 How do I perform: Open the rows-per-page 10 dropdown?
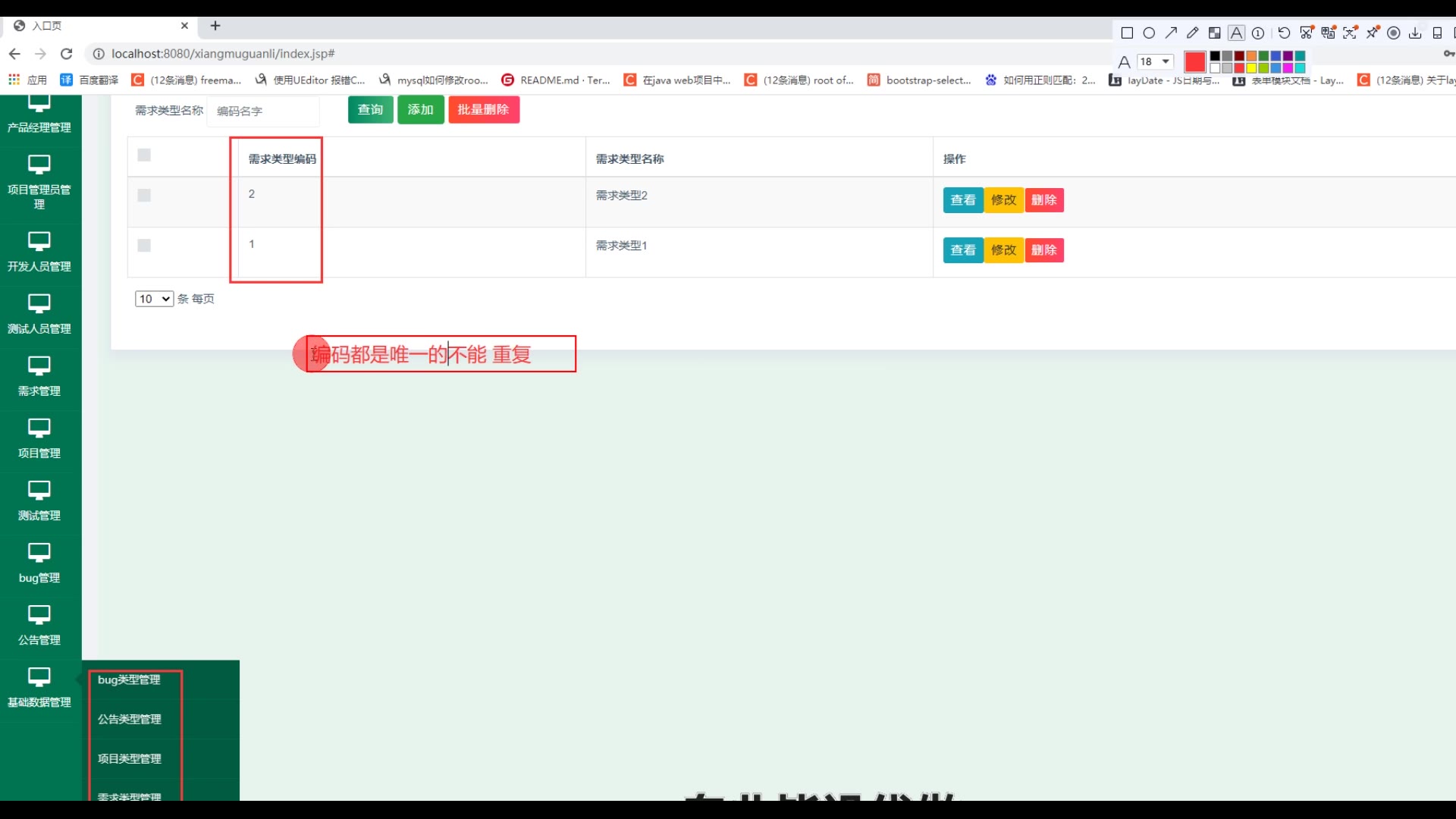[x=154, y=299]
